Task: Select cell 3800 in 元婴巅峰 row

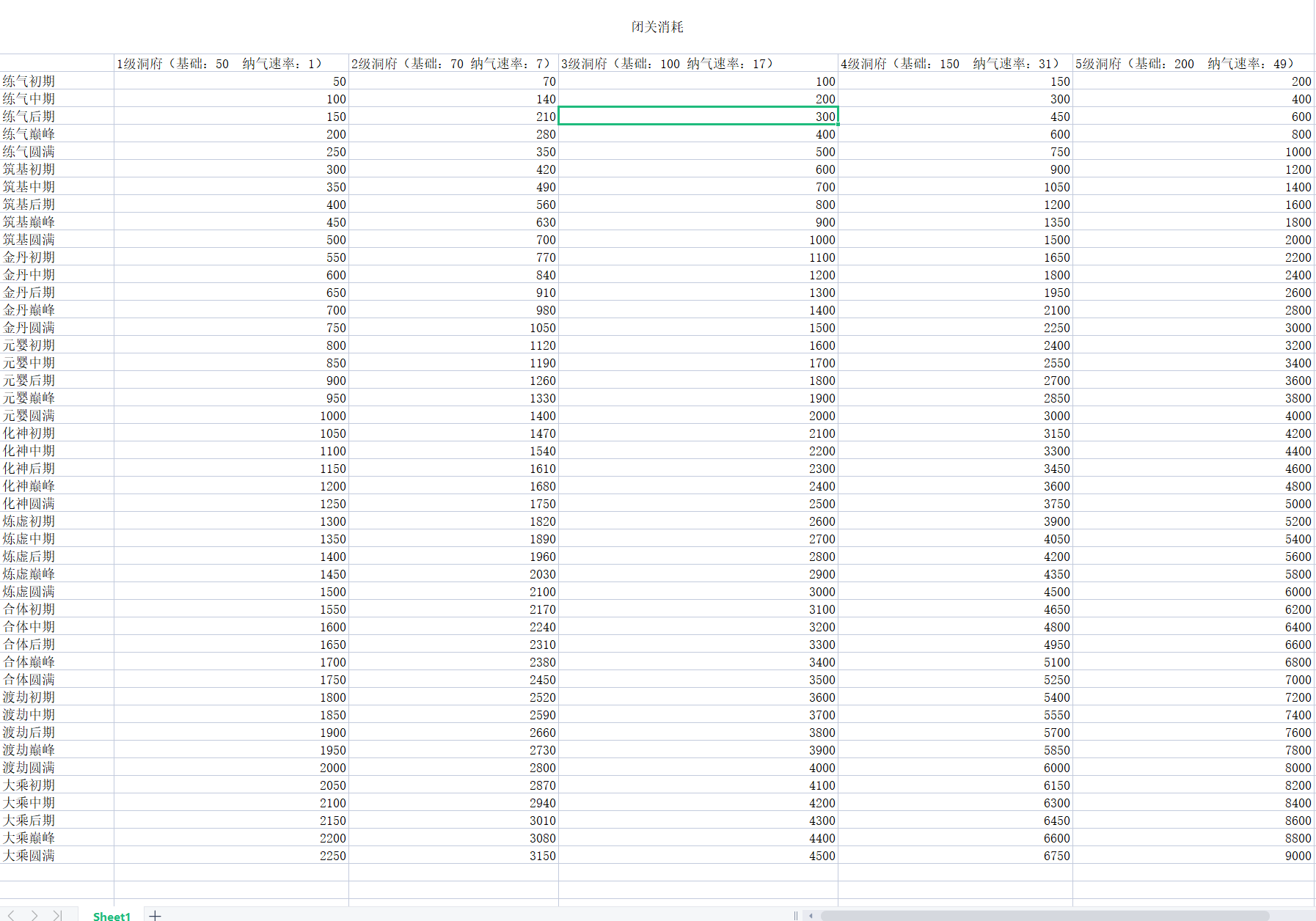Action: pyautogui.click(x=1193, y=397)
